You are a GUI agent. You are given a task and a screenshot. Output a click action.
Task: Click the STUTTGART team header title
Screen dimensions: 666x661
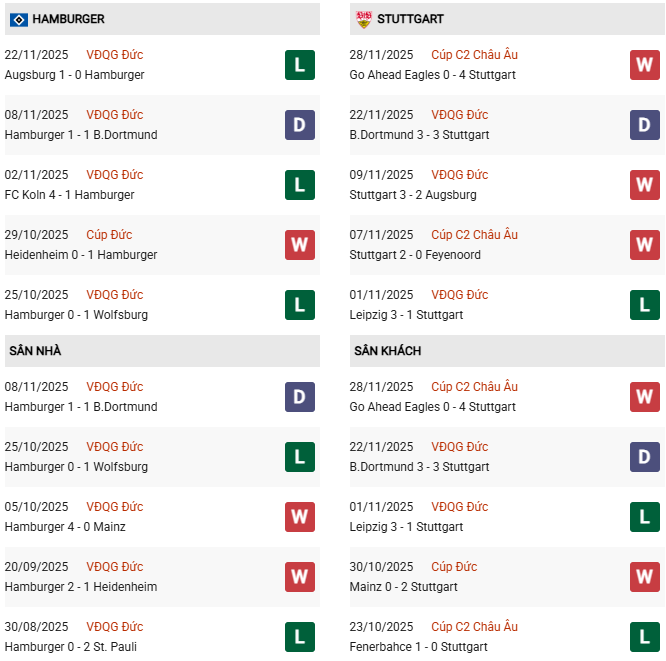click(x=411, y=19)
